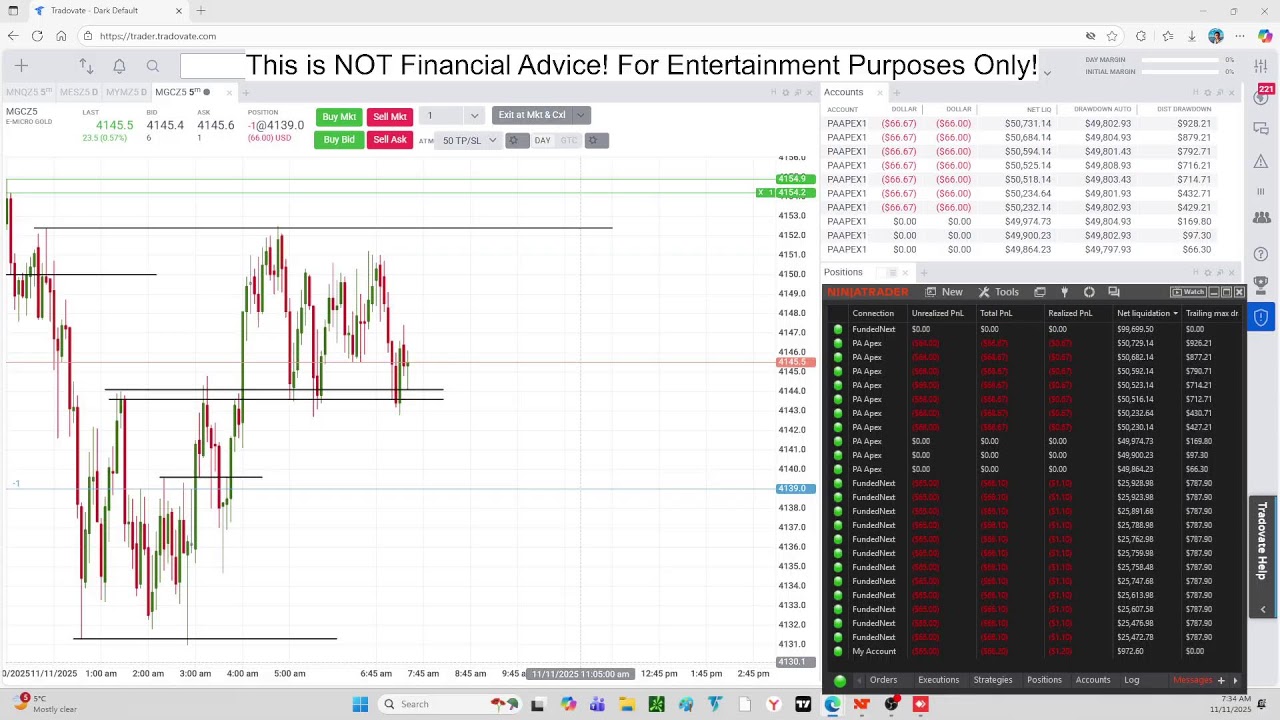Switch to the MYMZ5 D chart tab
This screenshot has width=1280, height=720.
pyautogui.click(x=126, y=92)
